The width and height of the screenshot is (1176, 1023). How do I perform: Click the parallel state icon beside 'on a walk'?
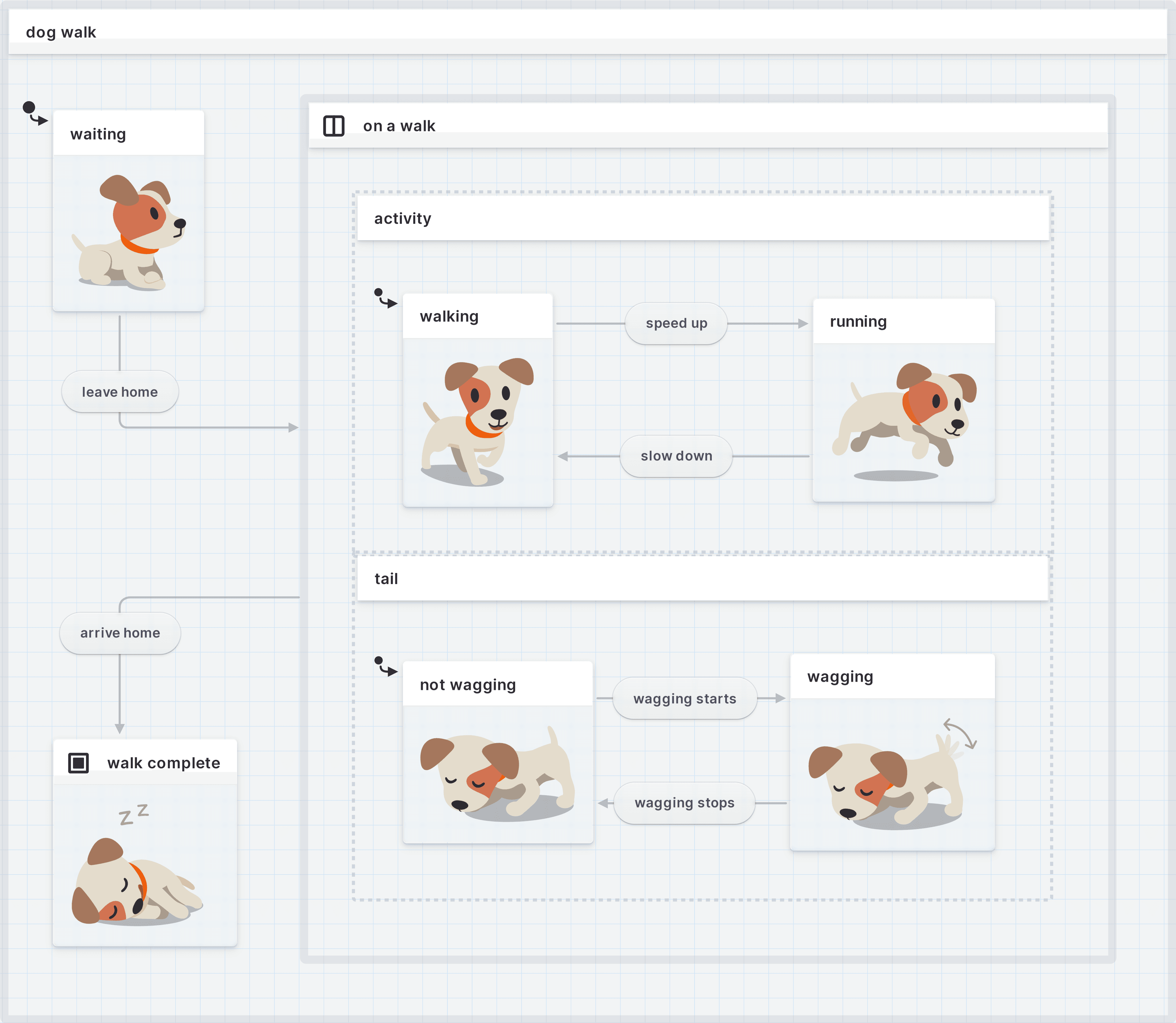[x=334, y=126]
